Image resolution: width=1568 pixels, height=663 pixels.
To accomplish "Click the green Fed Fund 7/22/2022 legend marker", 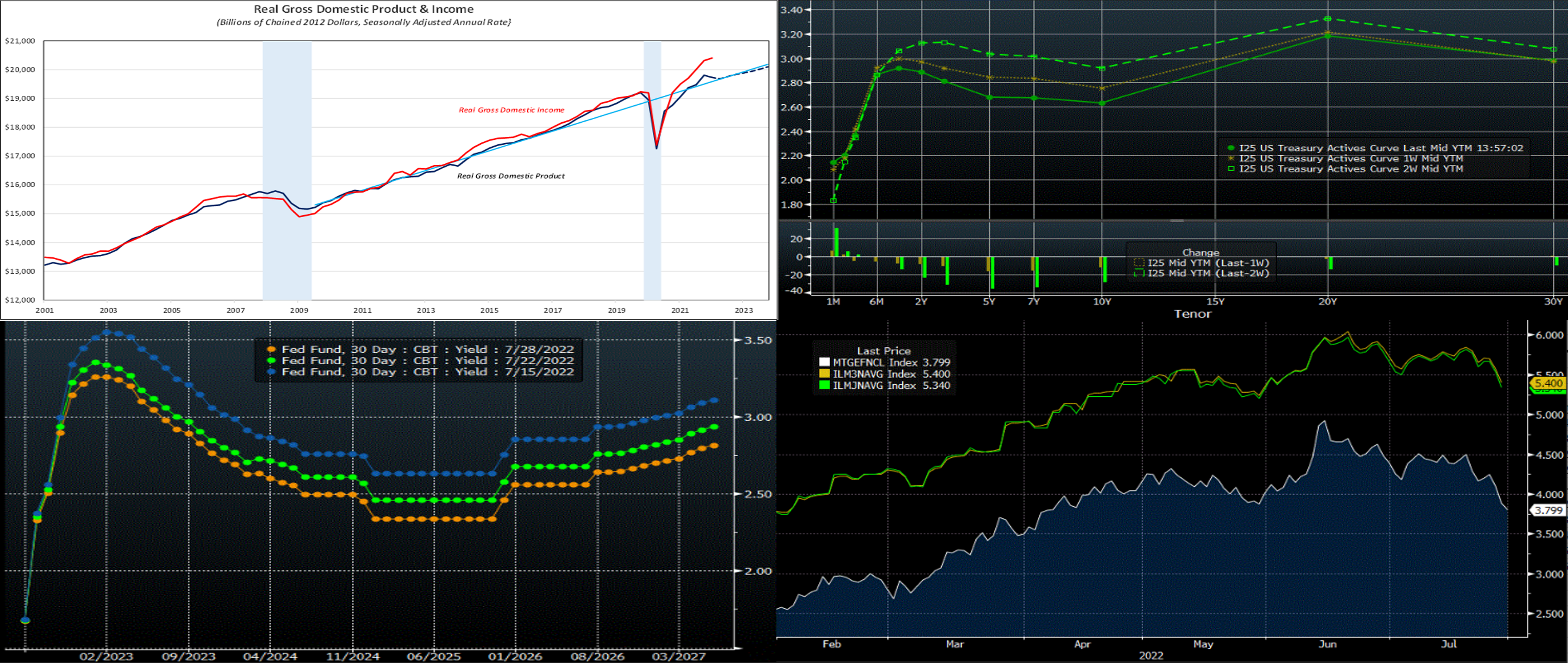I will click(272, 360).
